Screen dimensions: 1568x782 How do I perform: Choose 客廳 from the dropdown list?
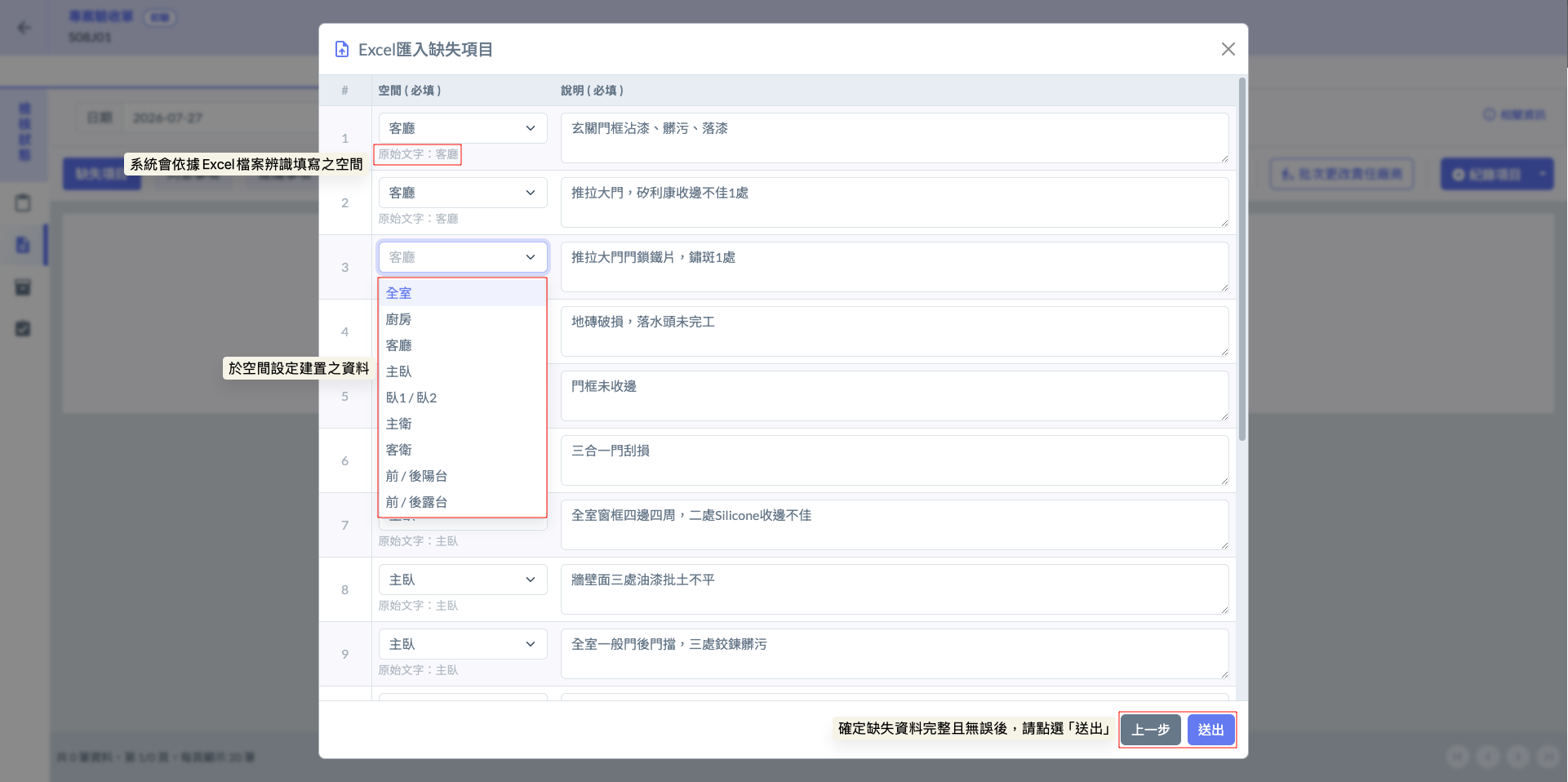pyautogui.click(x=462, y=345)
